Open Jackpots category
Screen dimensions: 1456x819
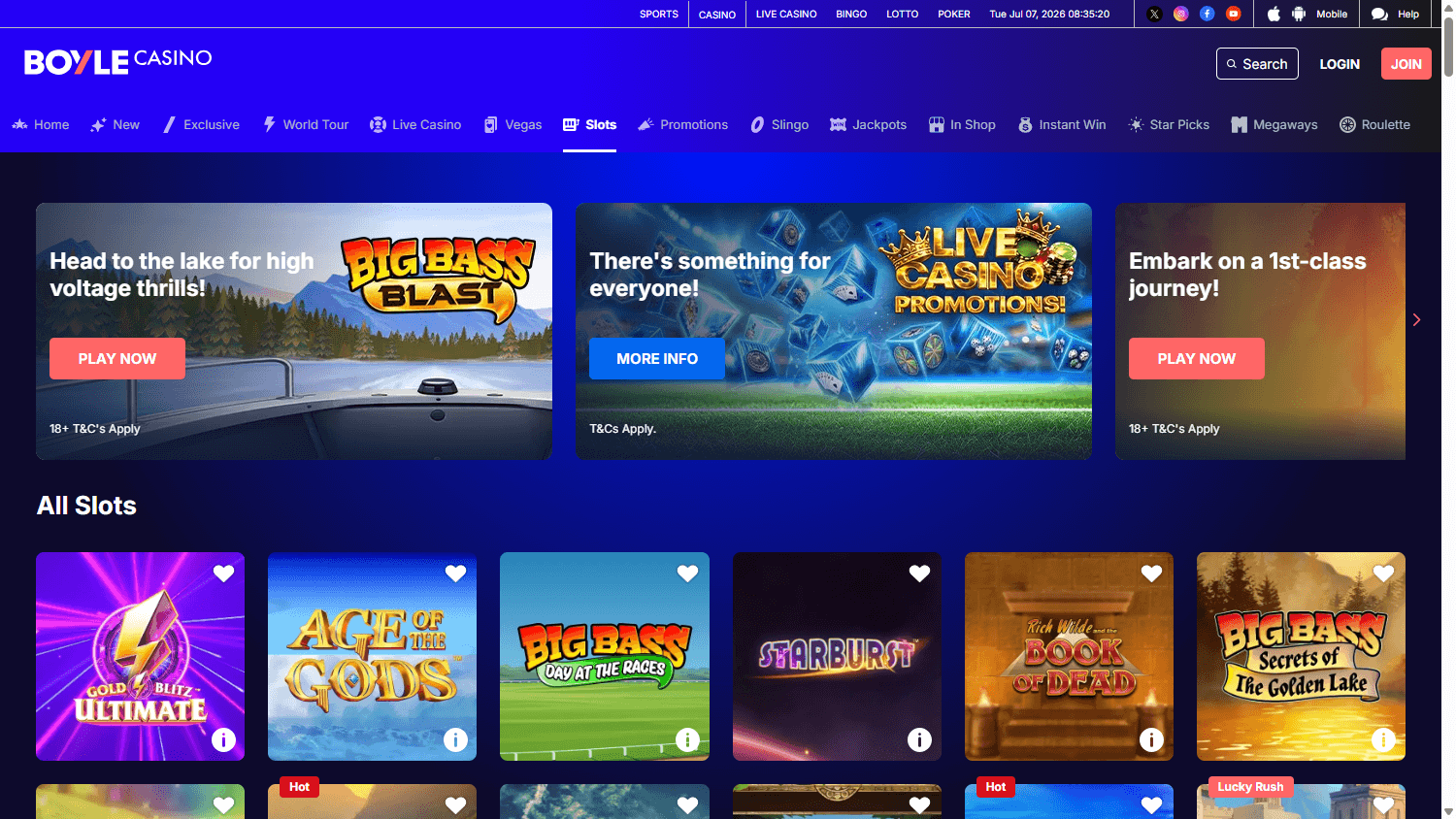coord(869,124)
